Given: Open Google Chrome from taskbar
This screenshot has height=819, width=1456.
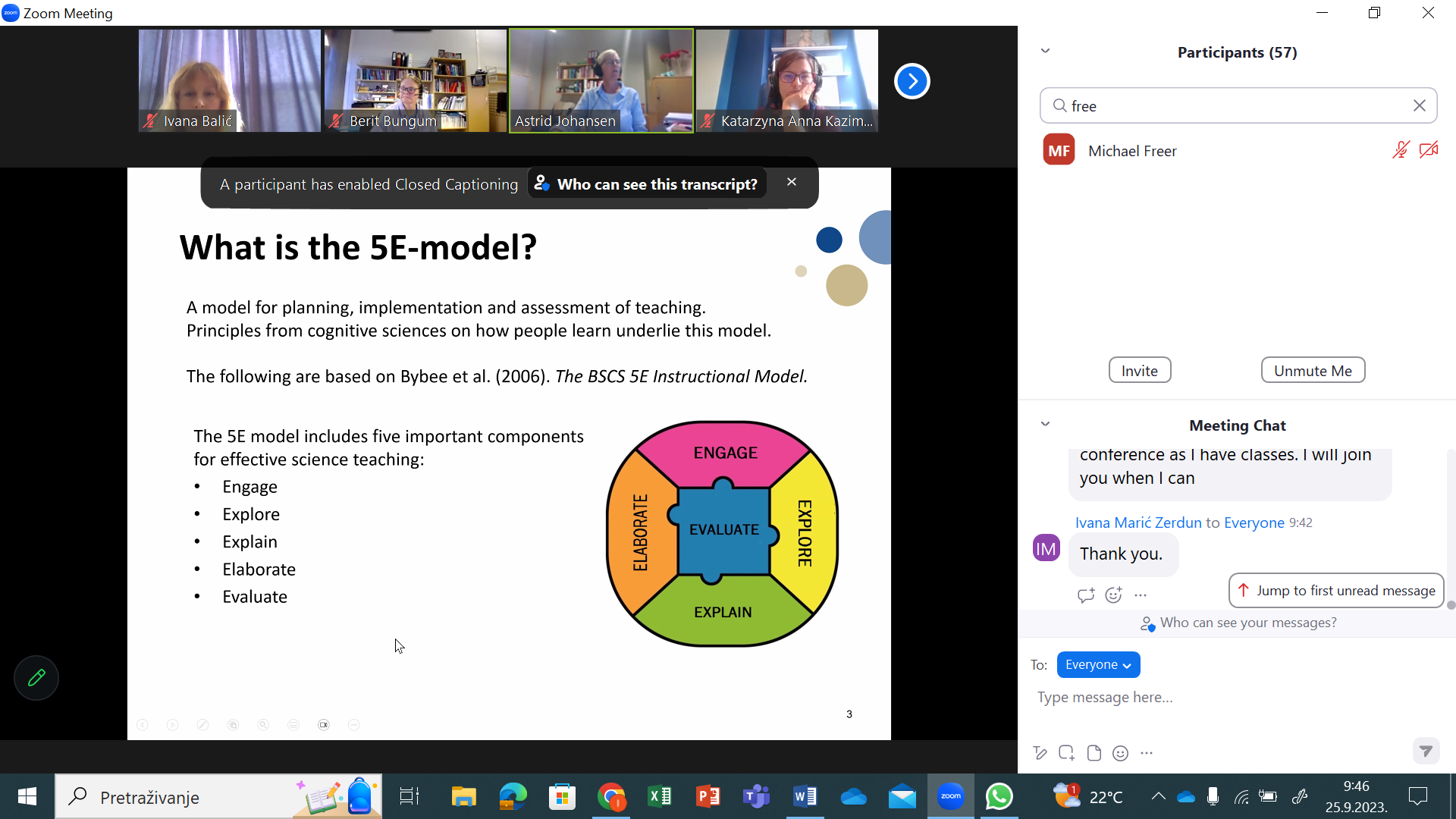Looking at the screenshot, I should (x=611, y=796).
